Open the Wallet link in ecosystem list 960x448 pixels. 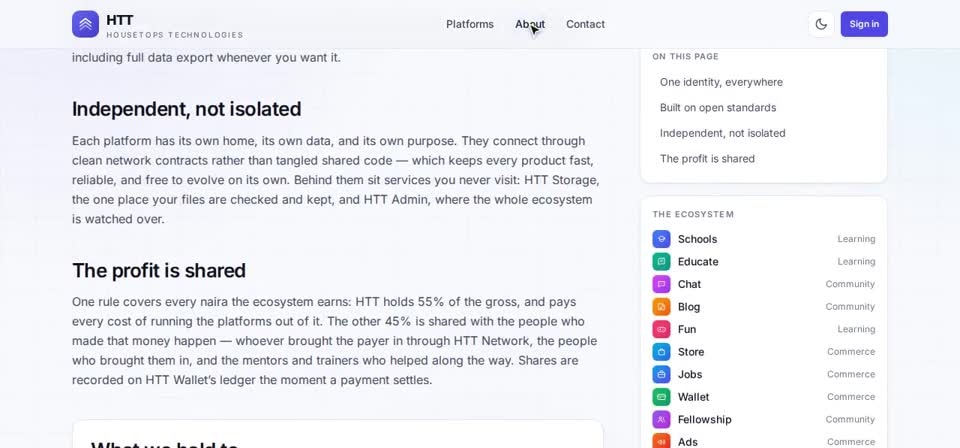(694, 397)
